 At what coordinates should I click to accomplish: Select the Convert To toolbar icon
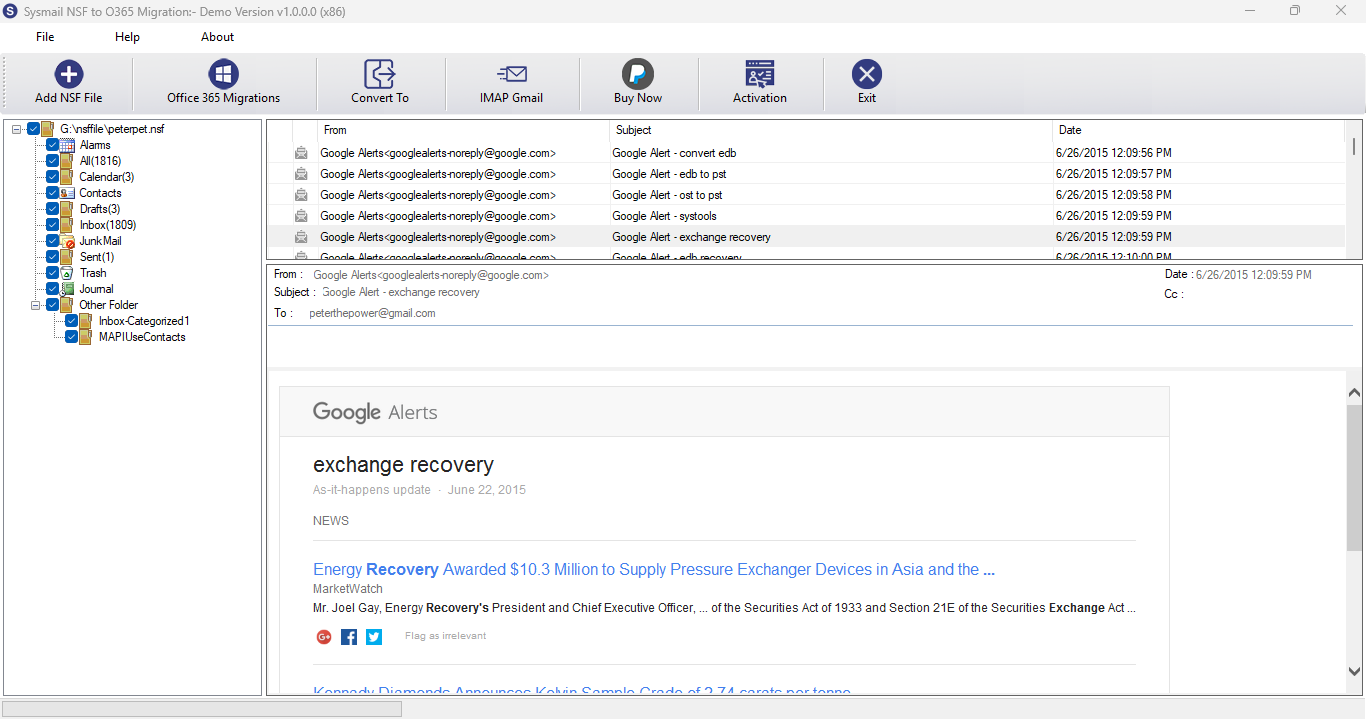click(x=380, y=74)
